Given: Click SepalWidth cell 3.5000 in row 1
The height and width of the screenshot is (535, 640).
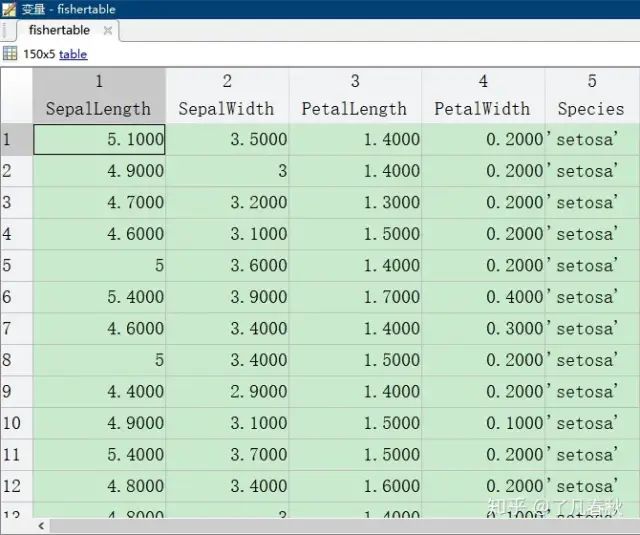Looking at the screenshot, I should click(x=227, y=140).
